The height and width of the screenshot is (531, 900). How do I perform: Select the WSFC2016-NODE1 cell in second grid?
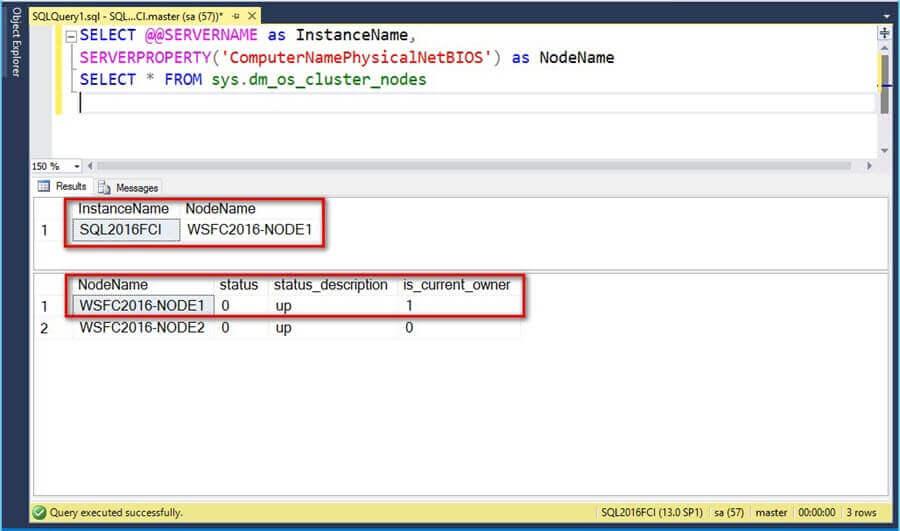point(142,305)
